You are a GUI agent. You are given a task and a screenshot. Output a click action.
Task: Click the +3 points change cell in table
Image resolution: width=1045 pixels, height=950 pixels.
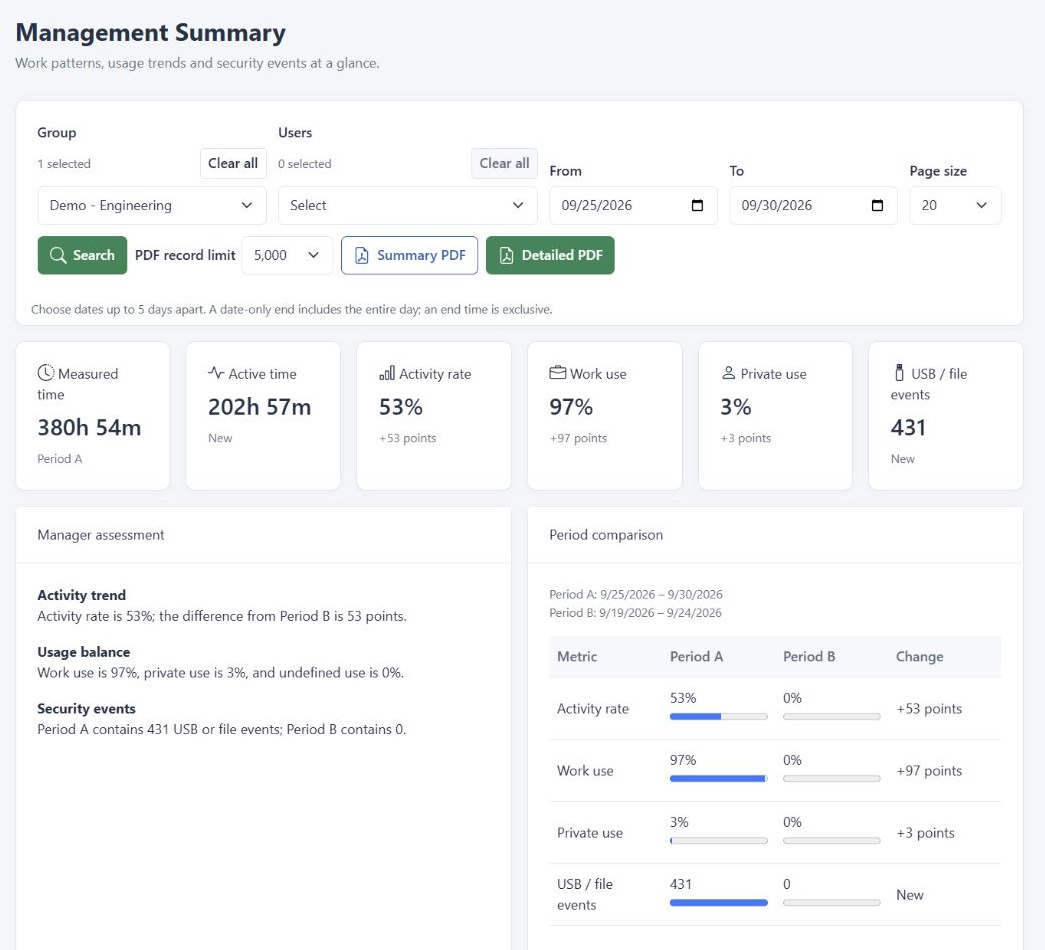pyautogui.click(x=925, y=833)
